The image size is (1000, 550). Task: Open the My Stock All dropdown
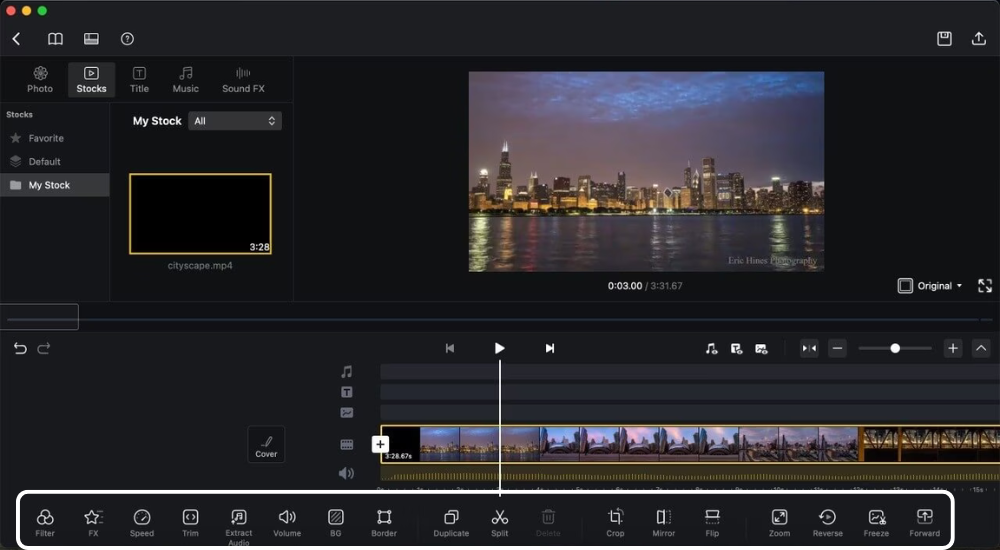(x=235, y=121)
